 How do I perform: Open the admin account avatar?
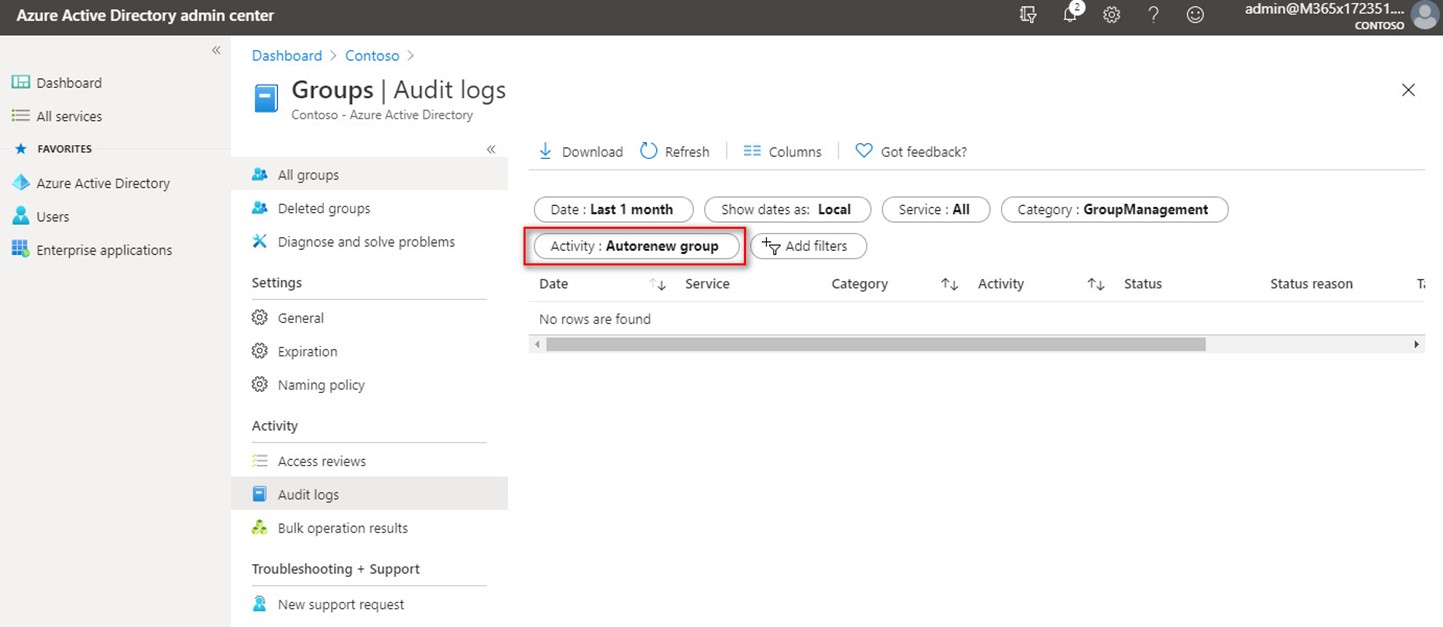coord(1424,15)
